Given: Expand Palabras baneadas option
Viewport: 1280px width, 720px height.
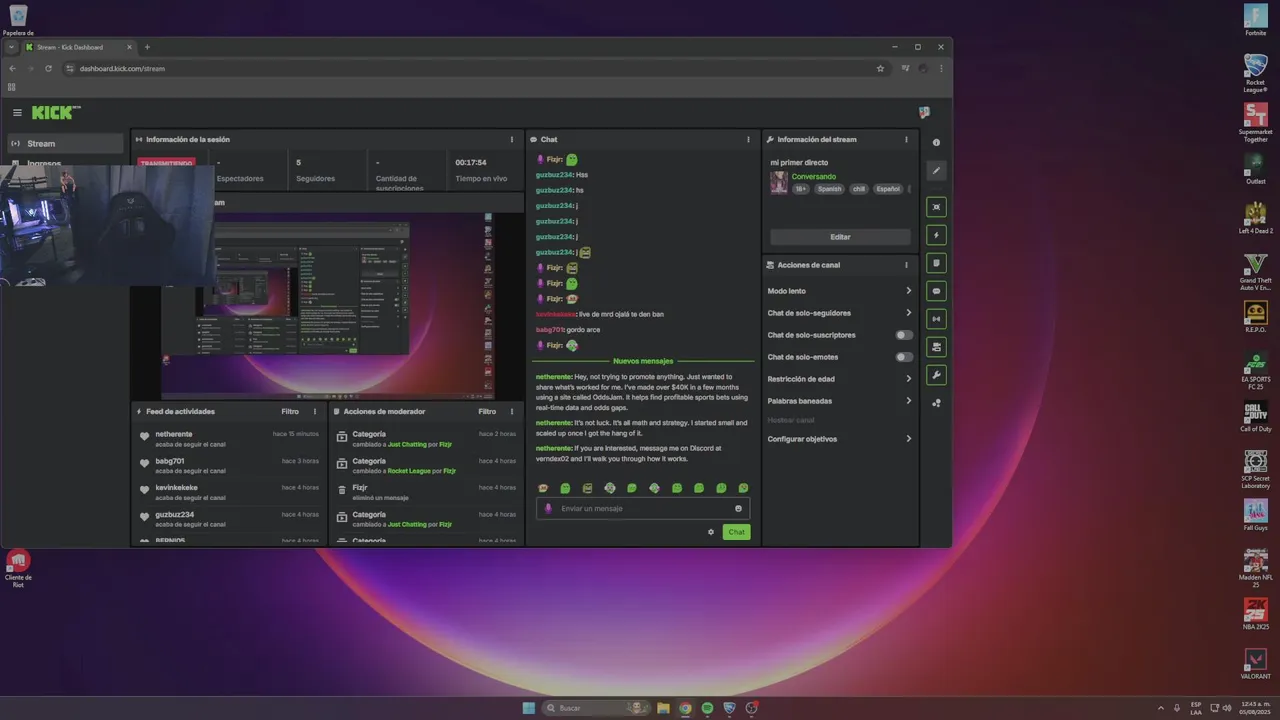Looking at the screenshot, I should pyautogui.click(x=840, y=401).
